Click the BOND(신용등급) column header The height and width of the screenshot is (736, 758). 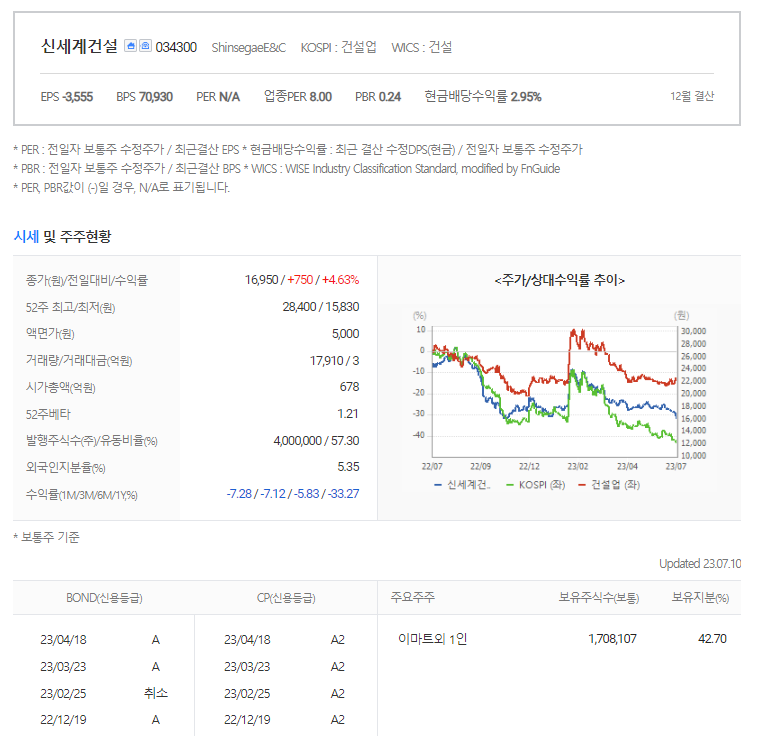pos(104,598)
